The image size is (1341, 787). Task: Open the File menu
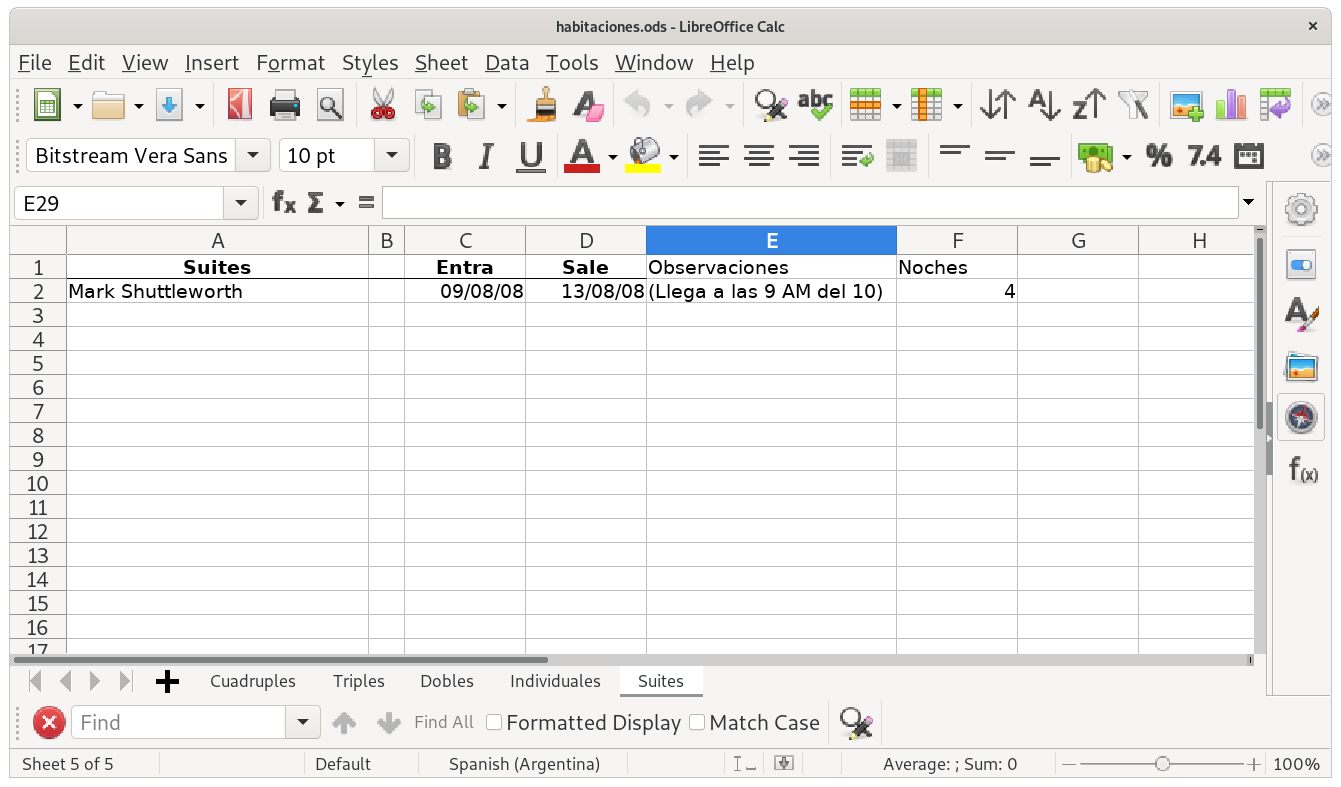click(x=35, y=63)
